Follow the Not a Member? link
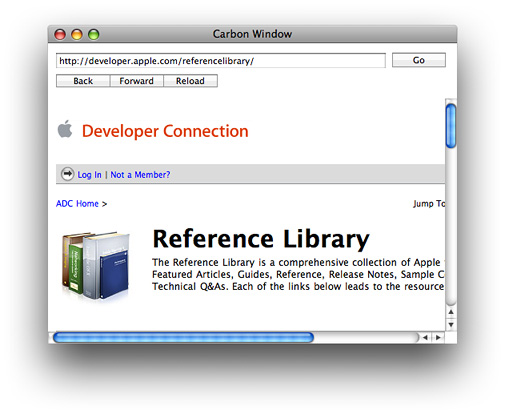Screen dimensions: 505x414 click(x=140, y=175)
